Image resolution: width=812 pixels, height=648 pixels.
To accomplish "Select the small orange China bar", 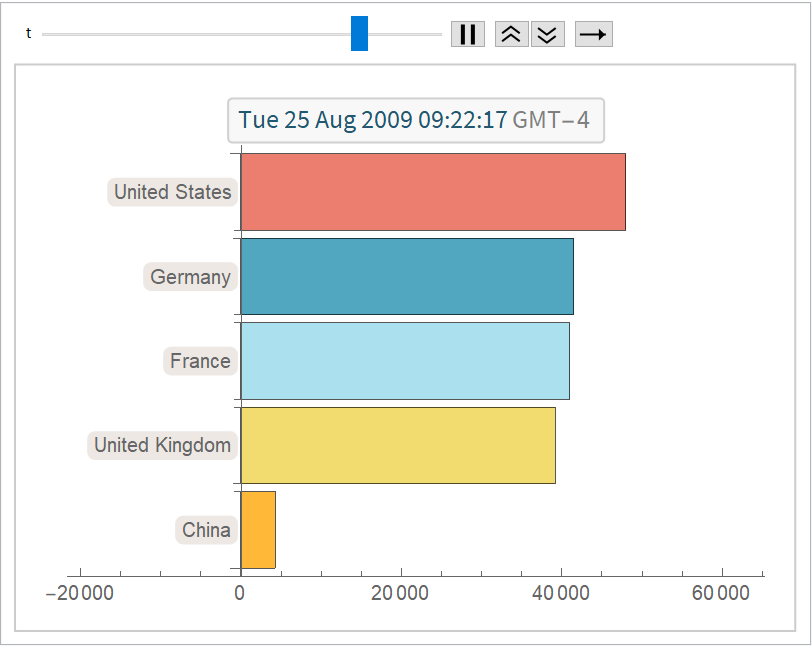I will coord(258,529).
